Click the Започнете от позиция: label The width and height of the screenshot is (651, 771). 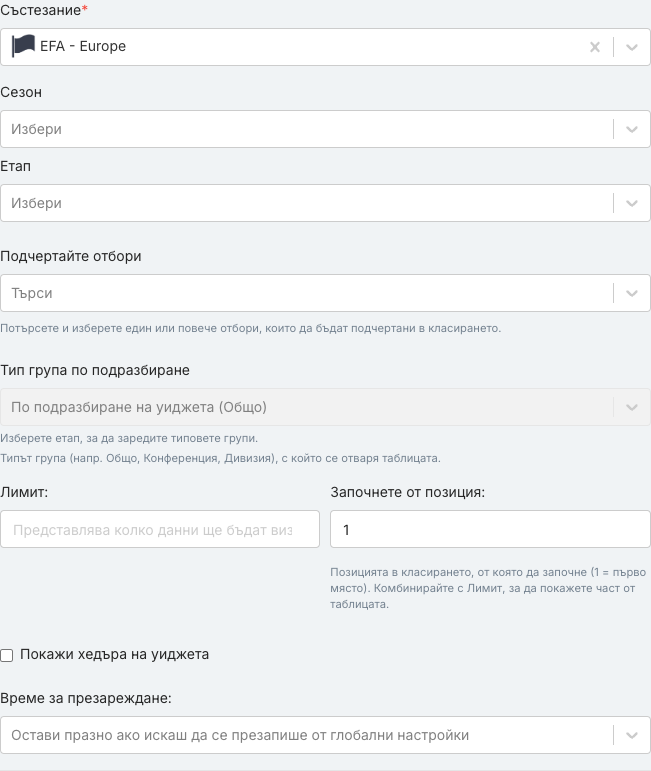(x=408, y=492)
